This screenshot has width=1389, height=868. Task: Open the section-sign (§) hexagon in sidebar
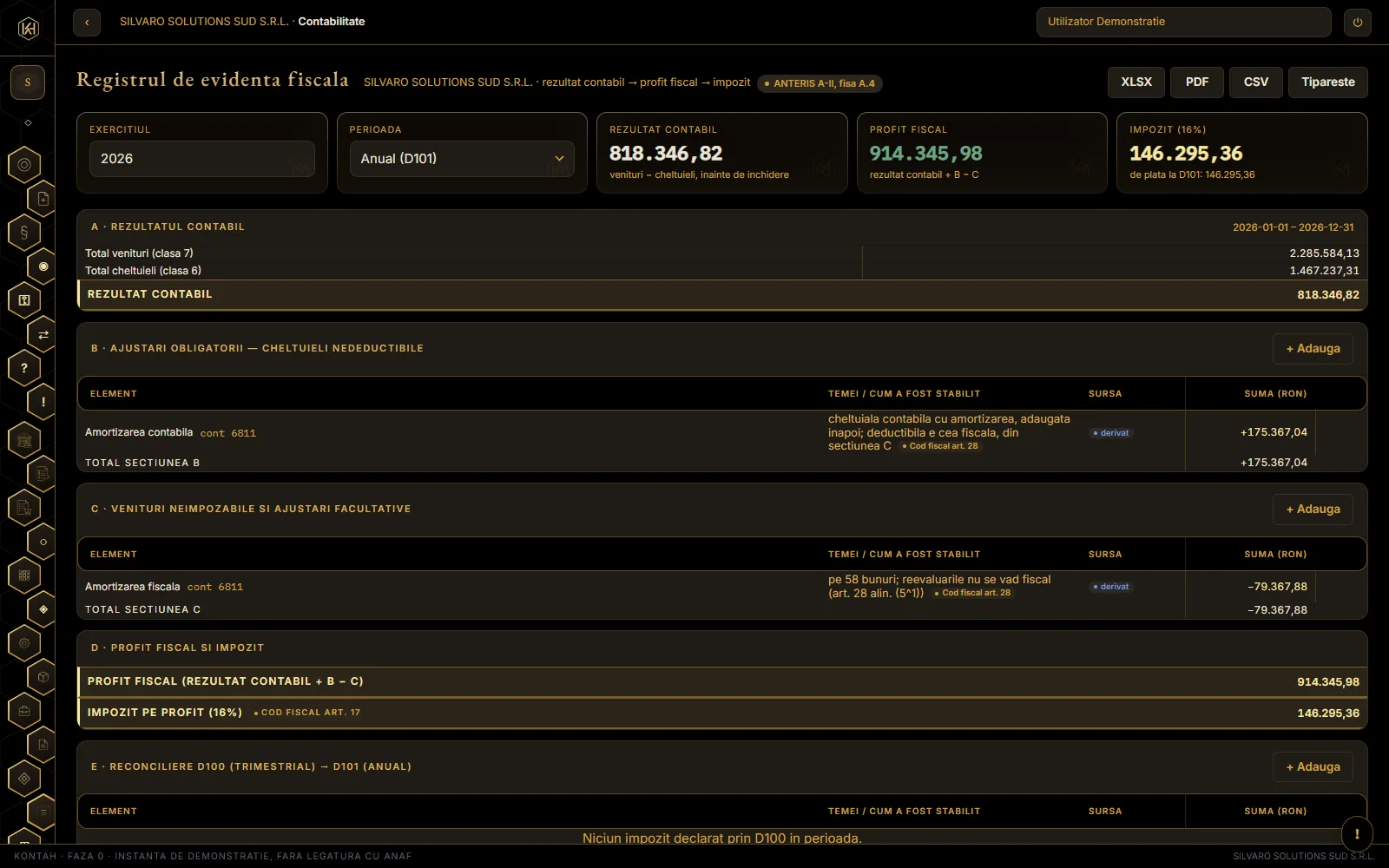point(24,232)
